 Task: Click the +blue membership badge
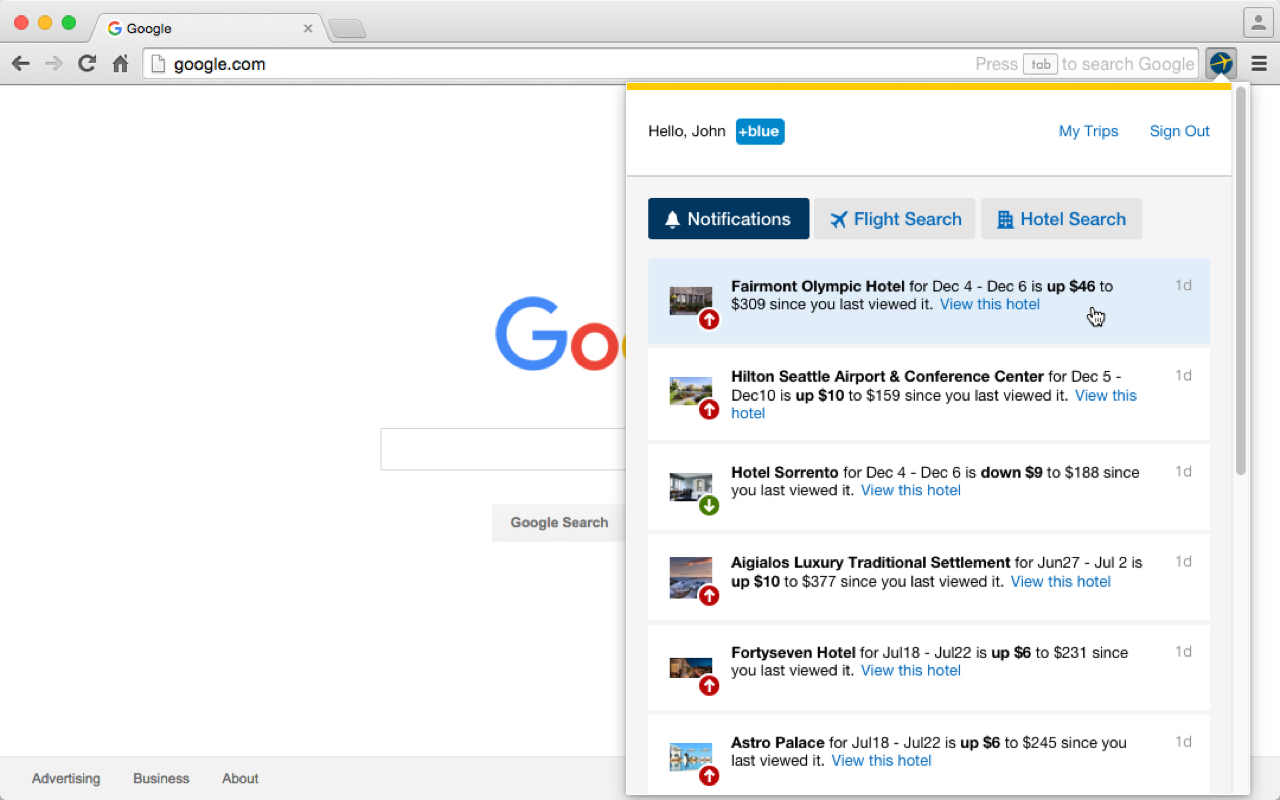[x=760, y=131]
